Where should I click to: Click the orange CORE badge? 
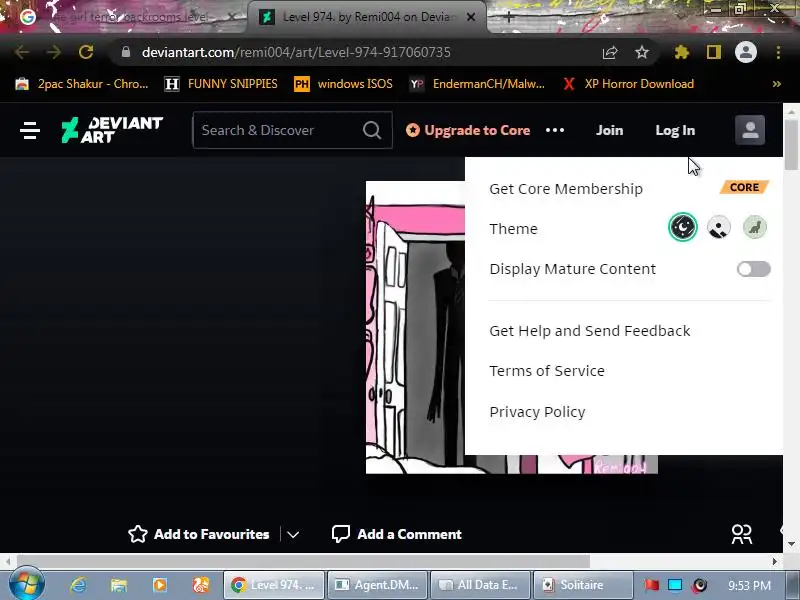[744, 187]
